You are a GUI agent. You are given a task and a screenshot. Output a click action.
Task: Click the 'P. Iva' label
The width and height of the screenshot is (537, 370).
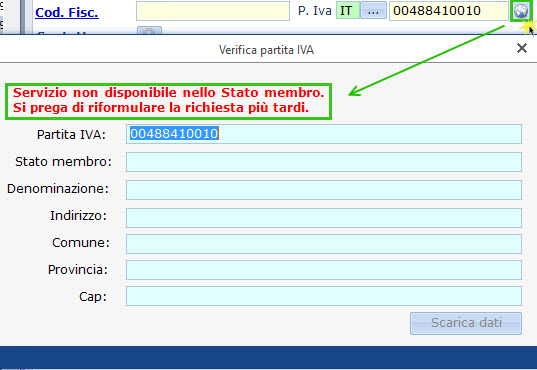(315, 11)
